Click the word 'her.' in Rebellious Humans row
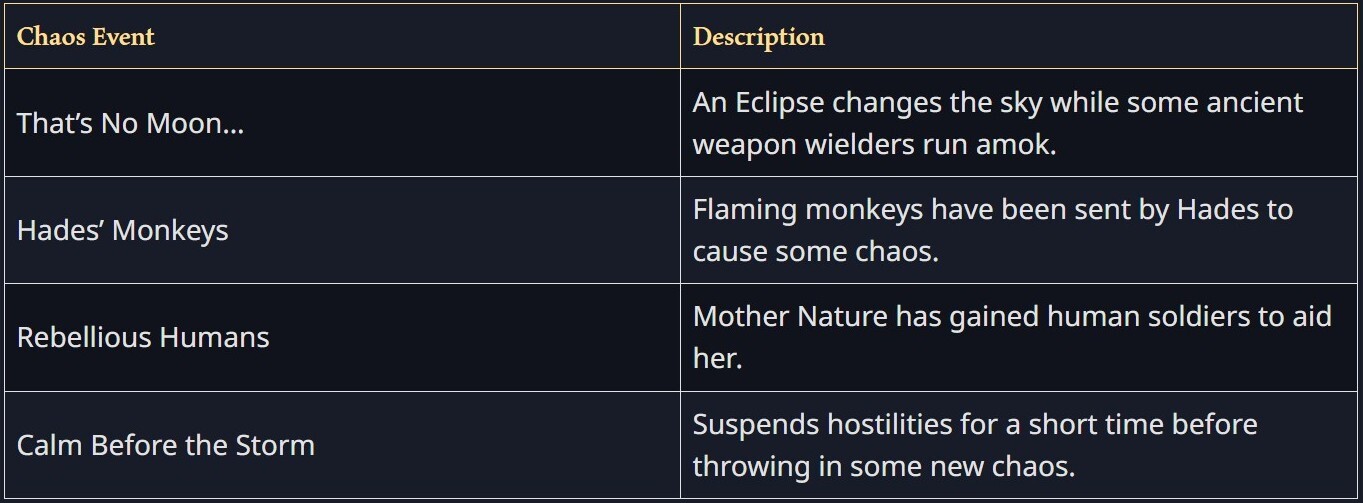 [x=717, y=359]
